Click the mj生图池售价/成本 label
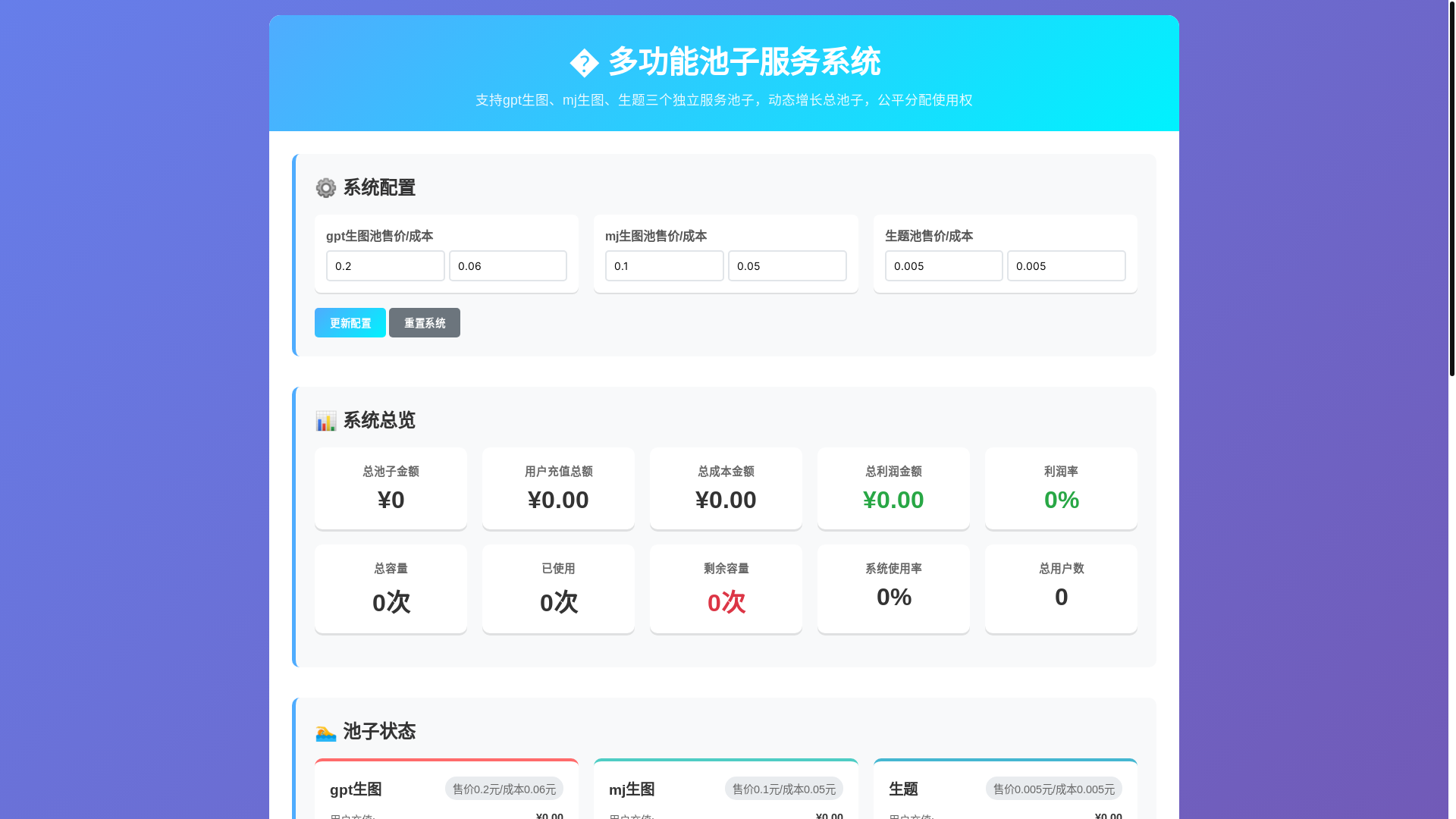 [656, 236]
